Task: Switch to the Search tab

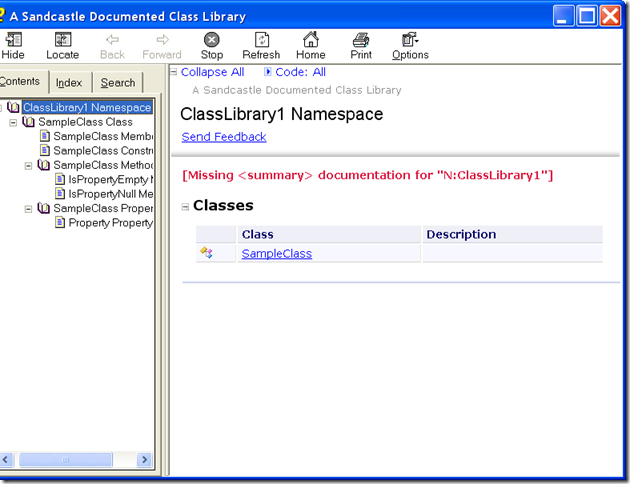Action: click(118, 83)
